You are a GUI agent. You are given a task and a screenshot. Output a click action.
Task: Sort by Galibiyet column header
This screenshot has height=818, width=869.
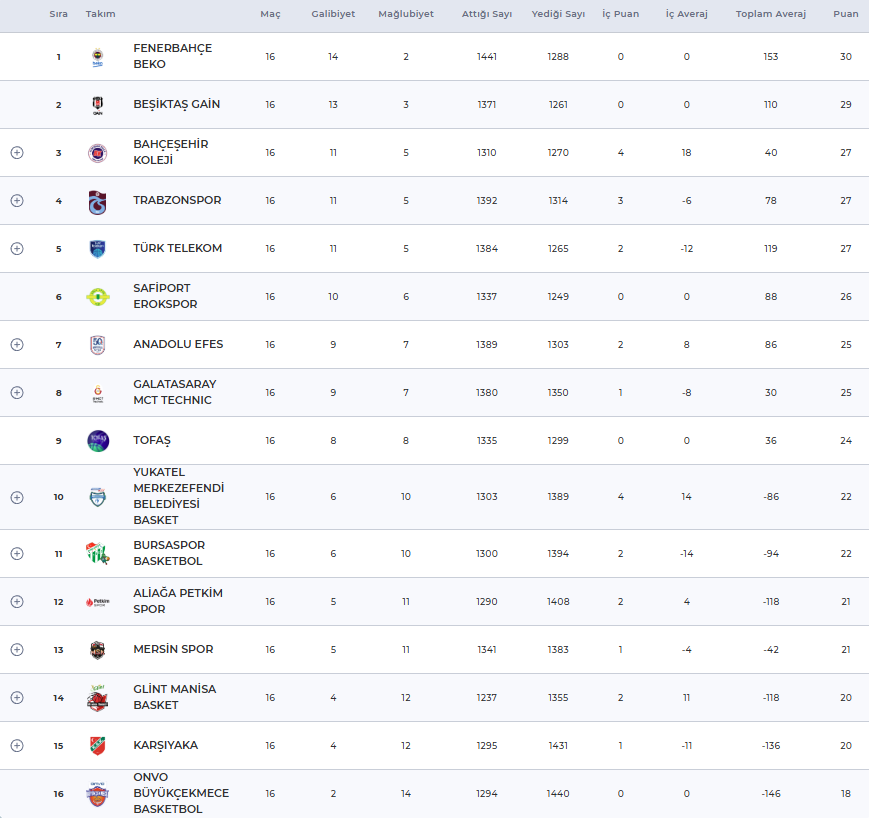(333, 15)
